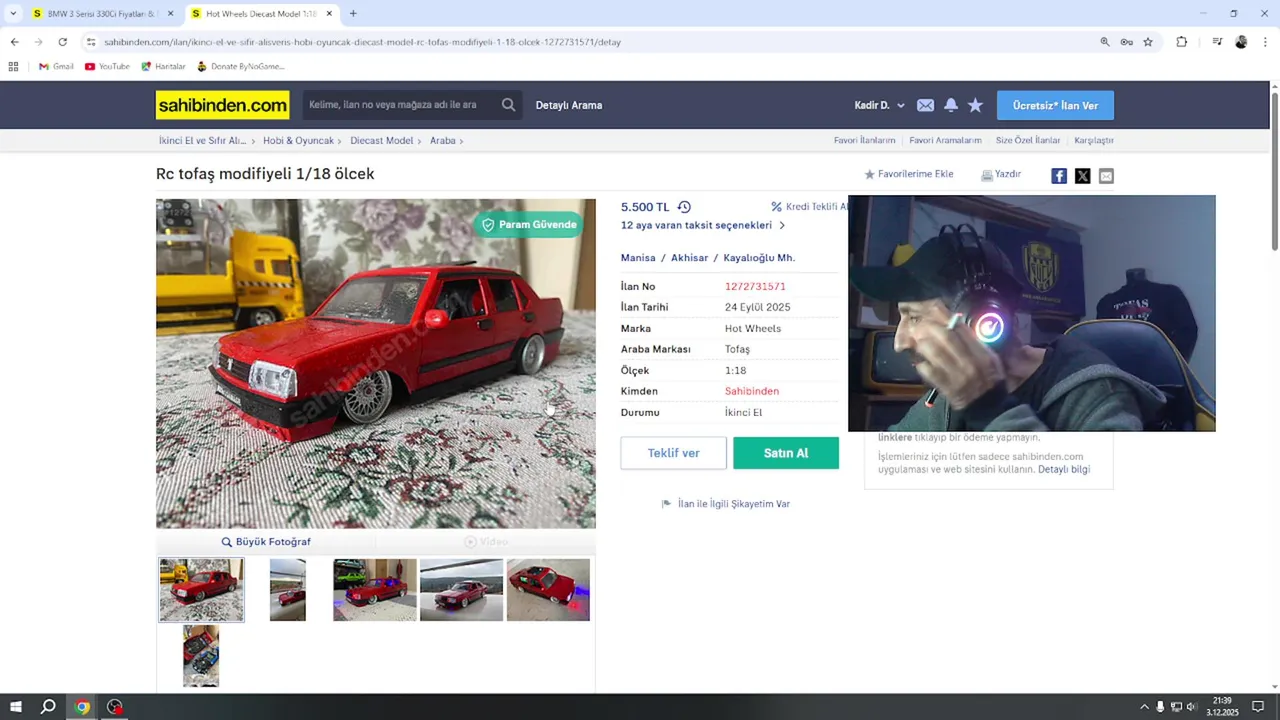Click Teklif ver button
1280x720 pixels.
point(673,453)
